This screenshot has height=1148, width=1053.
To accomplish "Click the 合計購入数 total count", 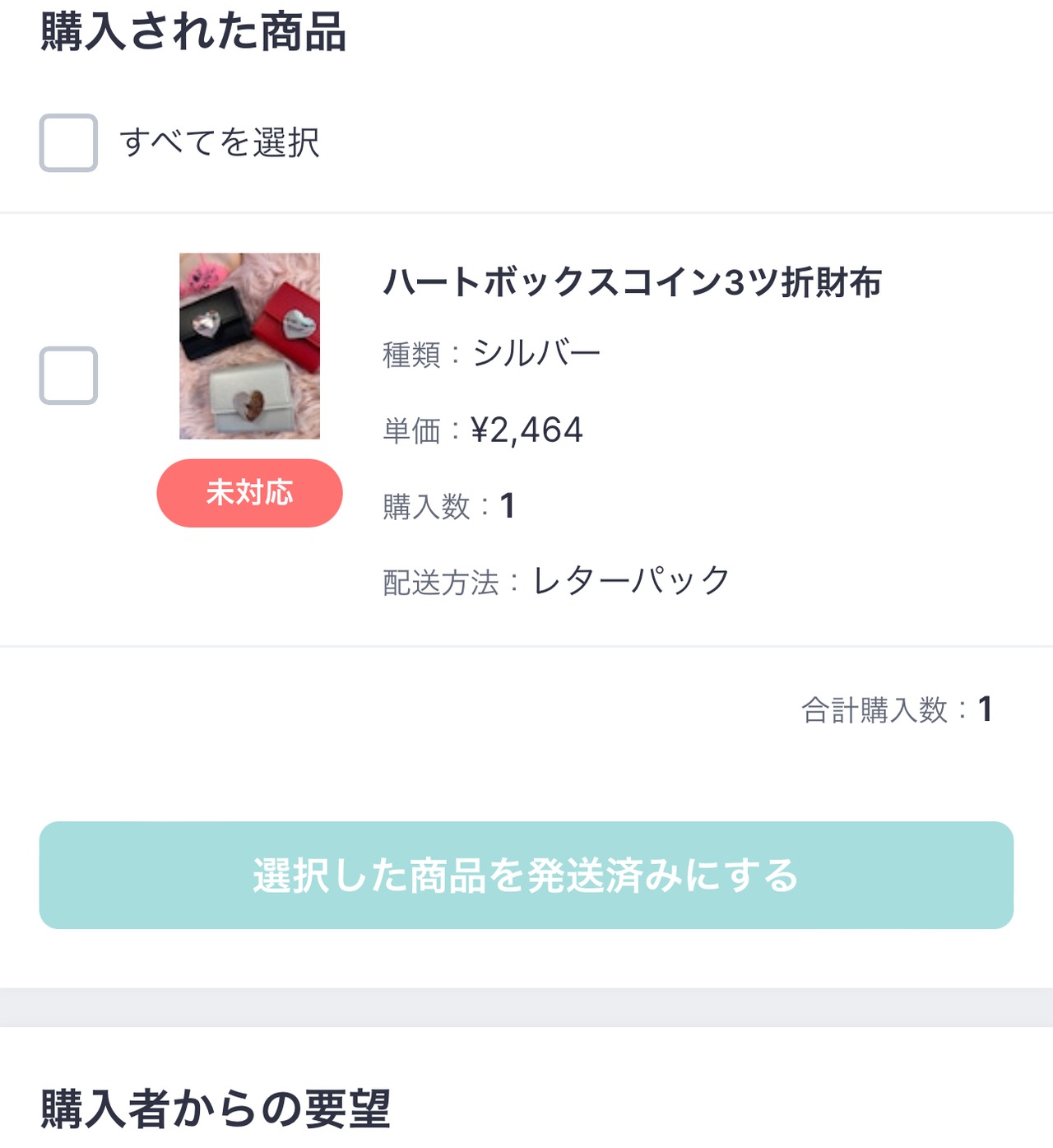I will point(897,709).
